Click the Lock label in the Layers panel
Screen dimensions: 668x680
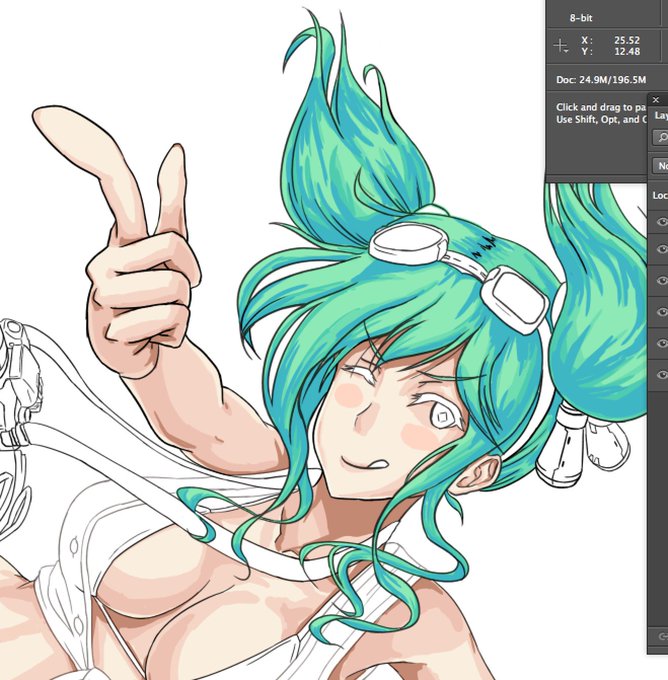660,196
